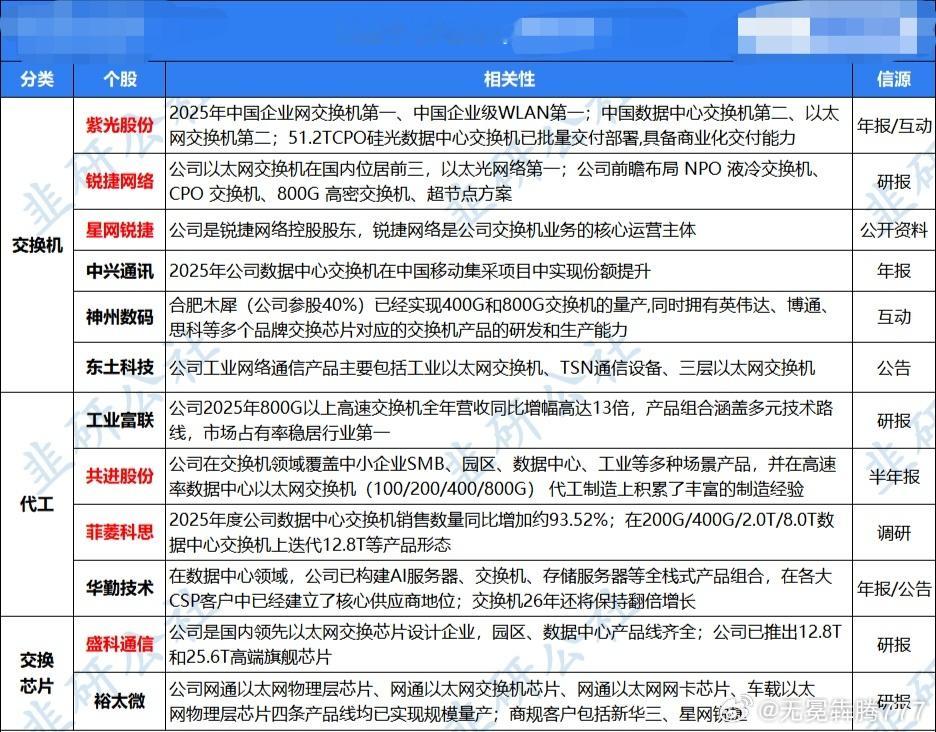Select the 交换机 category cell
This screenshot has width=936, height=732.
coord(37,245)
